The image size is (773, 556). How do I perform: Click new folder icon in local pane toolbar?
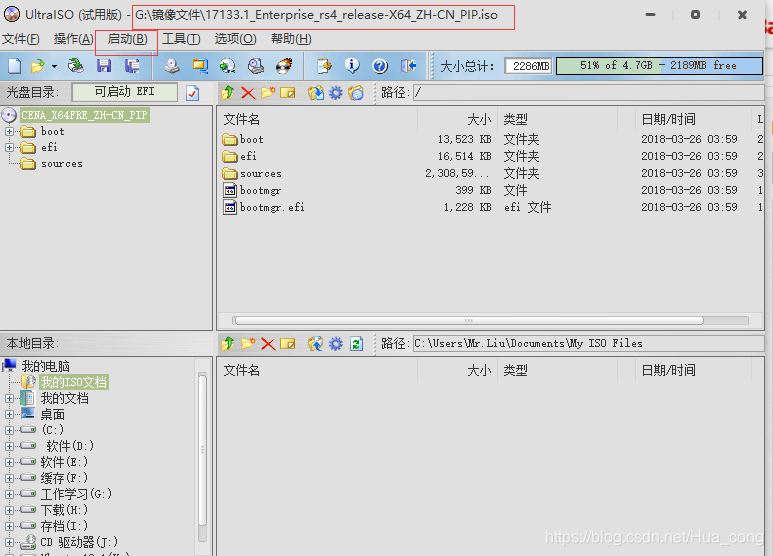248,343
